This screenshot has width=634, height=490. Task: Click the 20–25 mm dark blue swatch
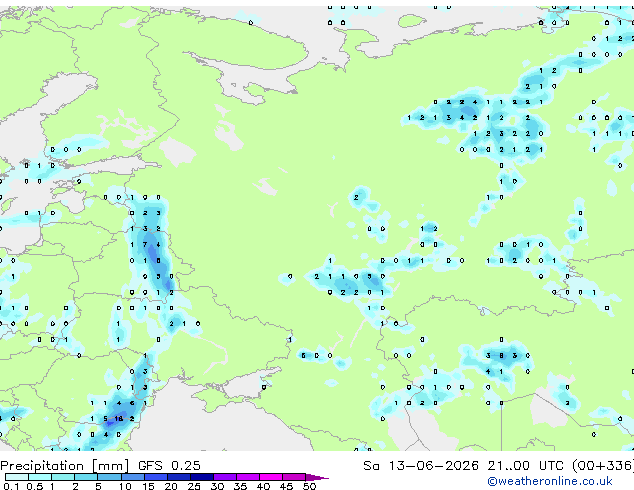point(178,477)
